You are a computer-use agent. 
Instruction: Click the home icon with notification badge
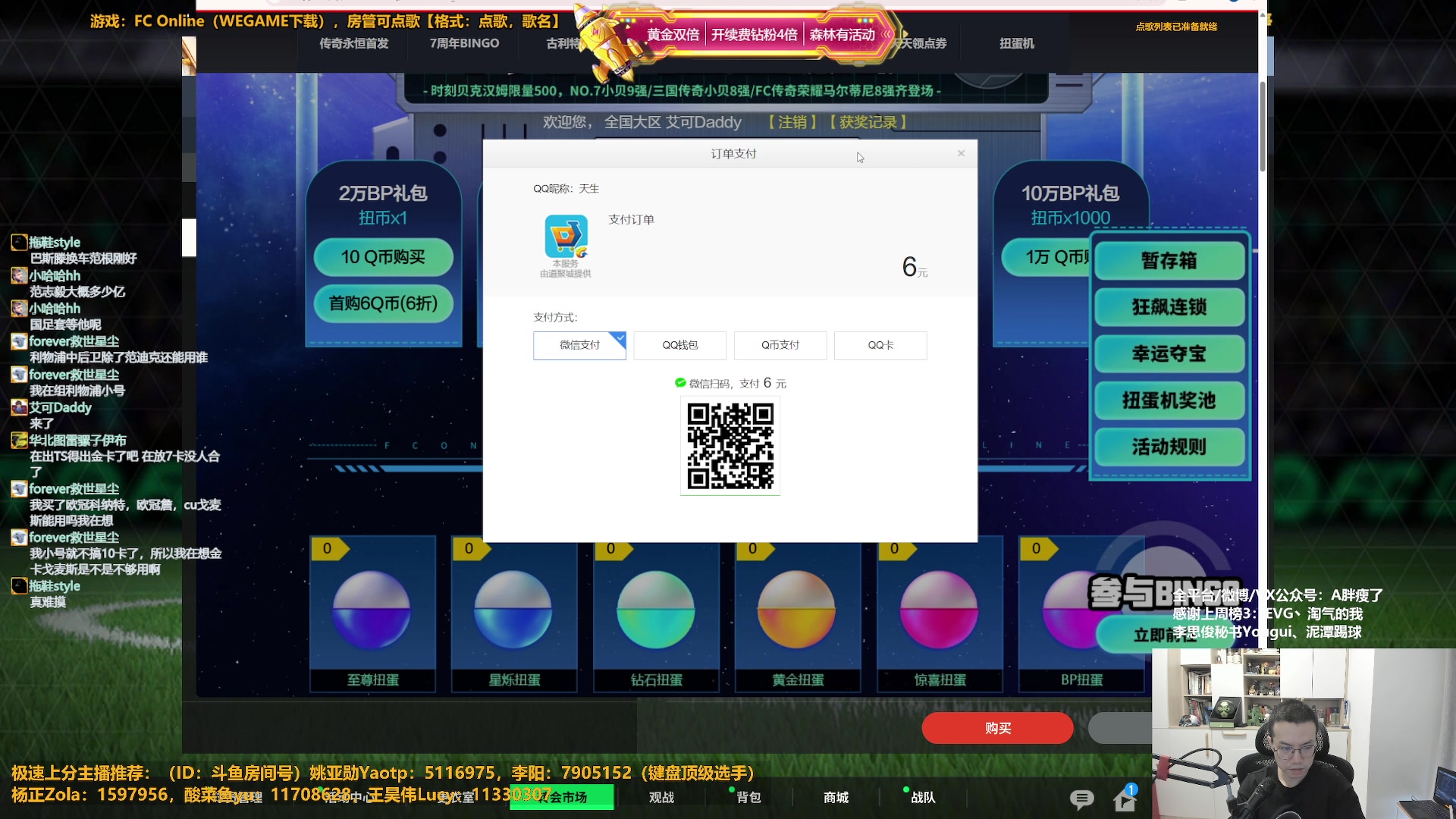pos(1125,798)
